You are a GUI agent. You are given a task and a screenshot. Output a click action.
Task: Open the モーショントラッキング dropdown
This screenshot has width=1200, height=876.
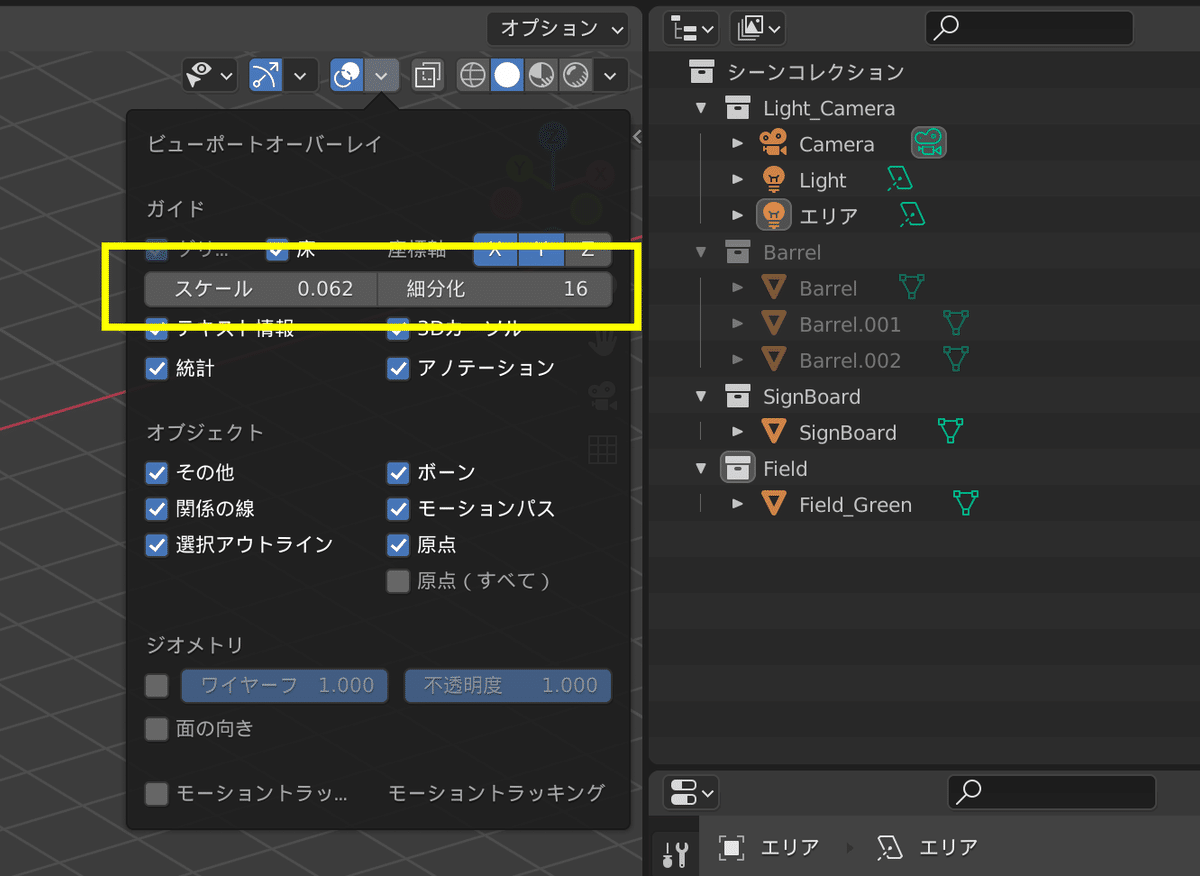497,793
